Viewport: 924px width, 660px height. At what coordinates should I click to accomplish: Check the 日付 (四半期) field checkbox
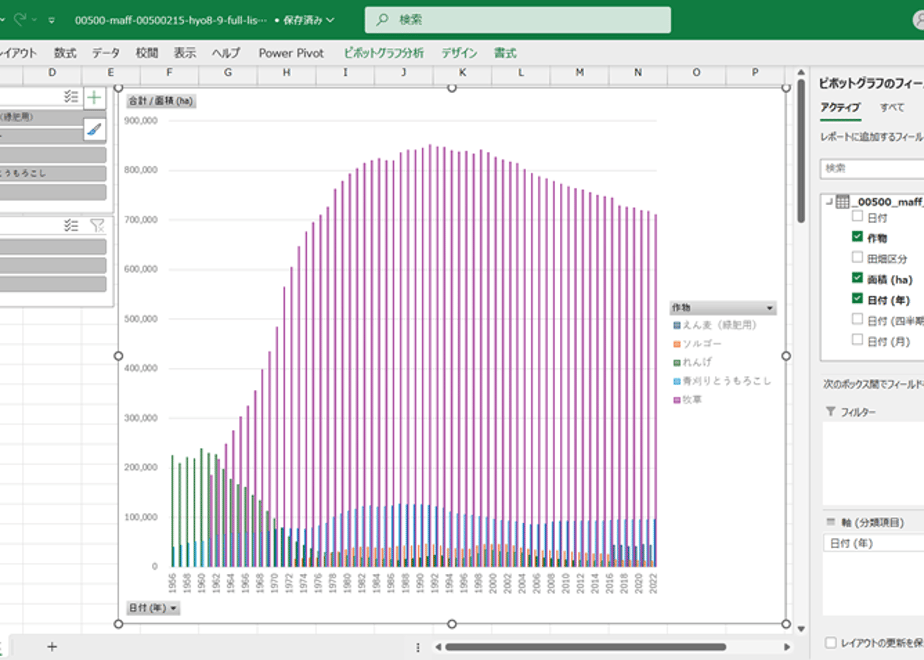coord(857,319)
